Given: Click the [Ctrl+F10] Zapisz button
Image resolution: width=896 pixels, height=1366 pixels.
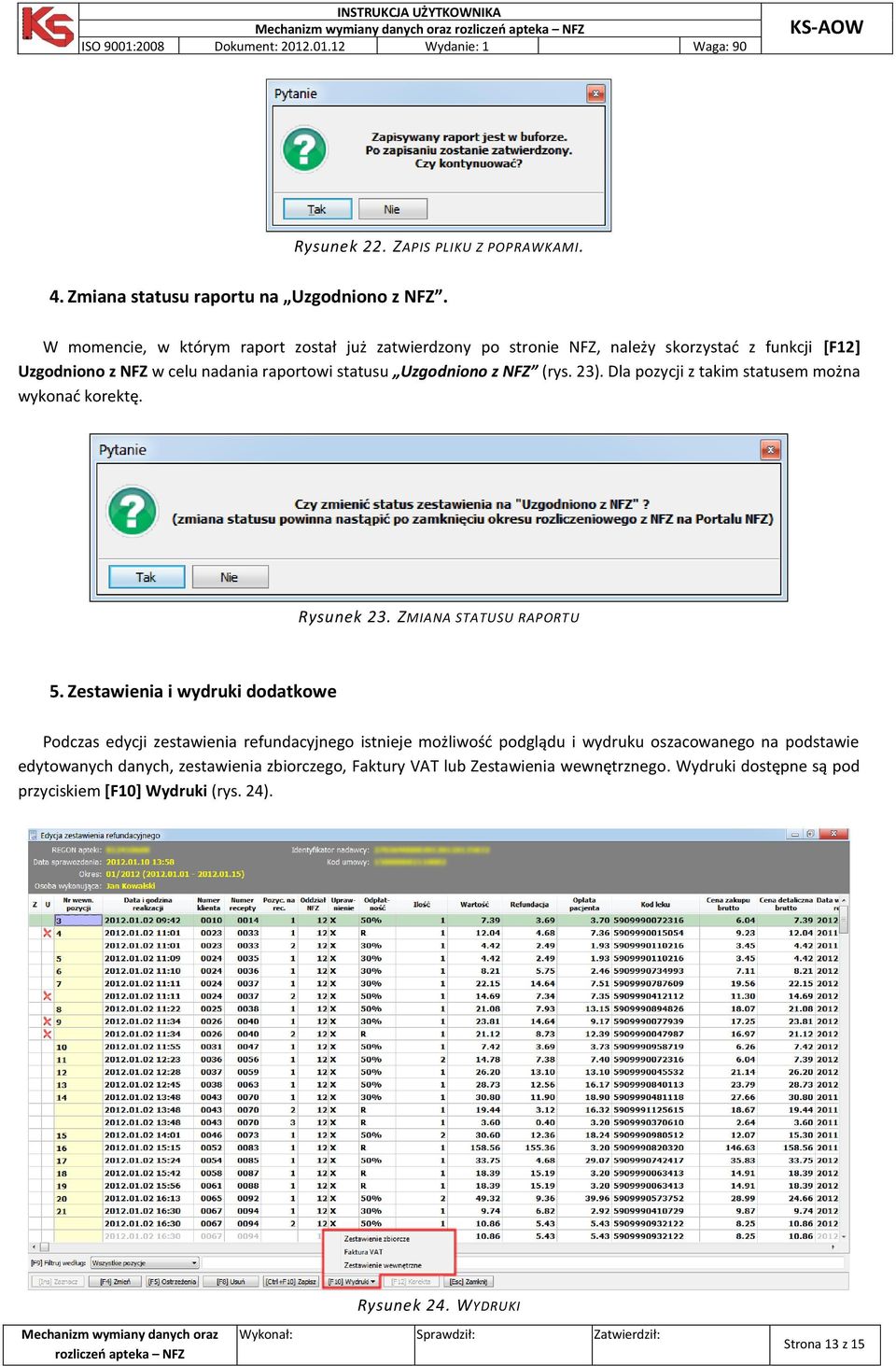Looking at the screenshot, I should click(291, 1282).
